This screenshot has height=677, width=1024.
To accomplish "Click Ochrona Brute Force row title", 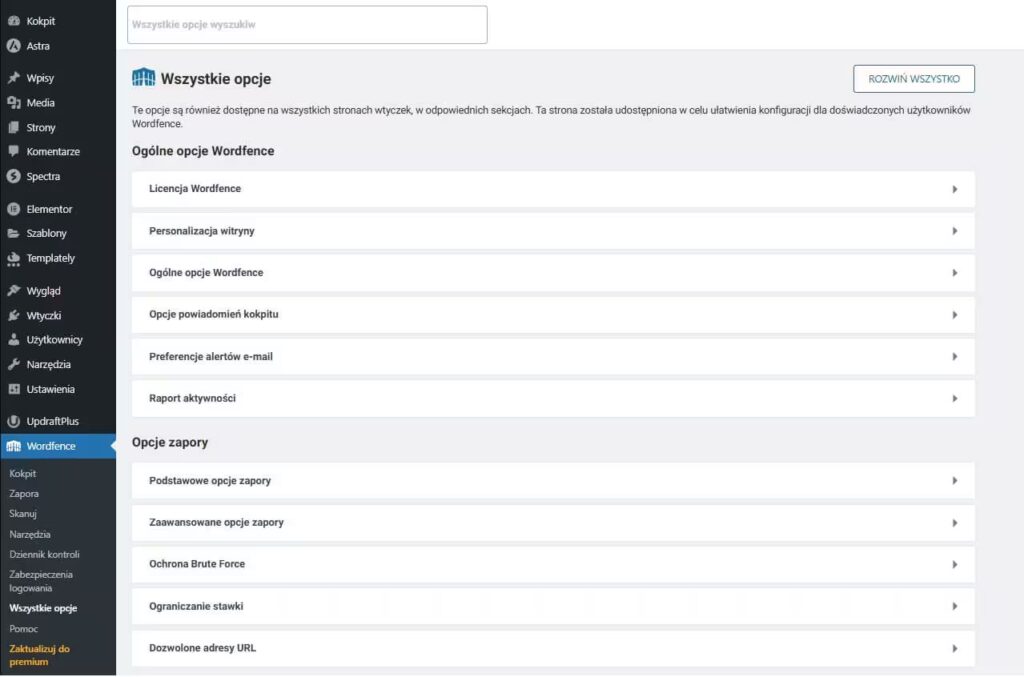I will (x=197, y=563).
